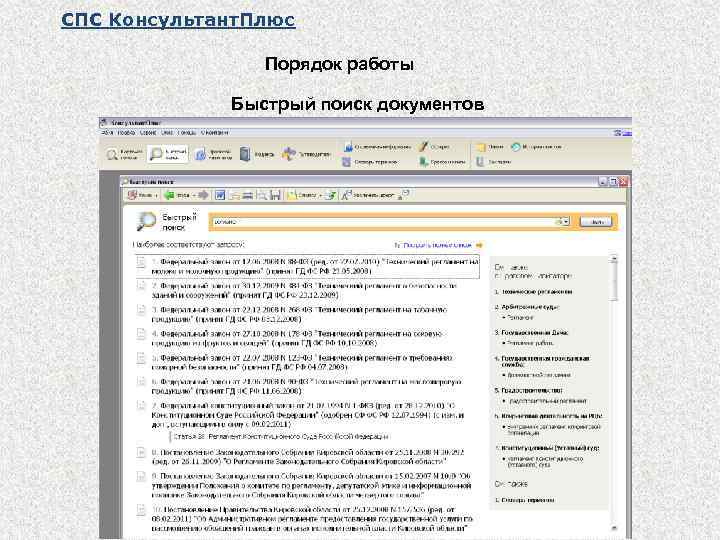Open the Правовой навигатор icon
Viewport: 720px width, 540px height.
[200, 154]
